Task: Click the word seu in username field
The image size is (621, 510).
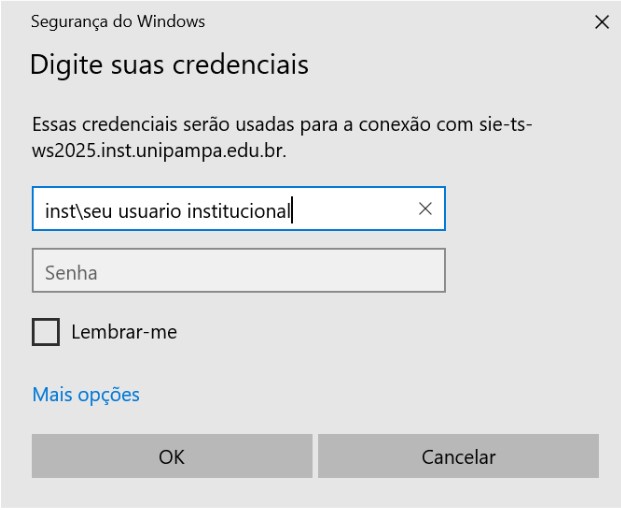Action: tap(96, 210)
